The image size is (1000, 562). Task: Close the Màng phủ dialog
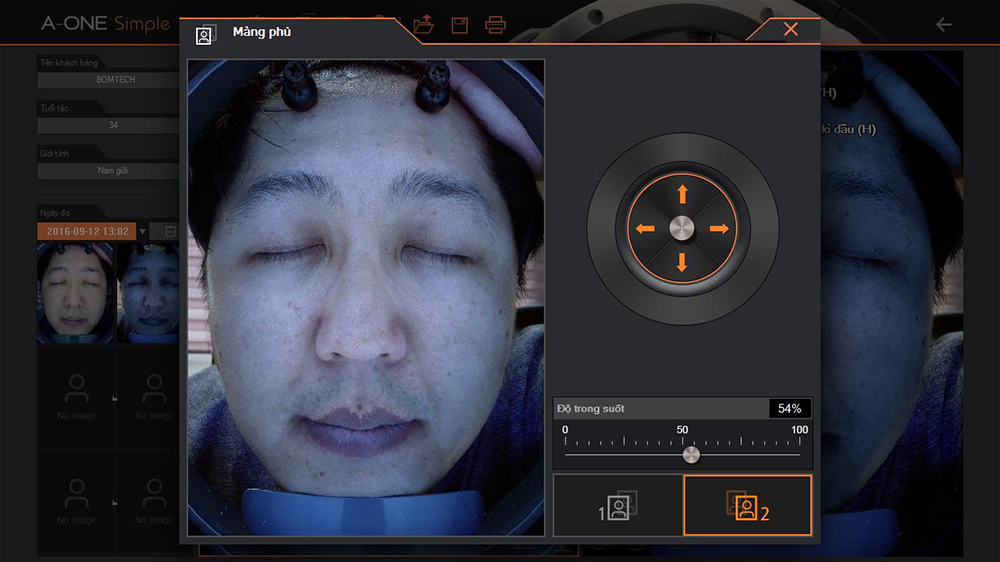tap(790, 29)
